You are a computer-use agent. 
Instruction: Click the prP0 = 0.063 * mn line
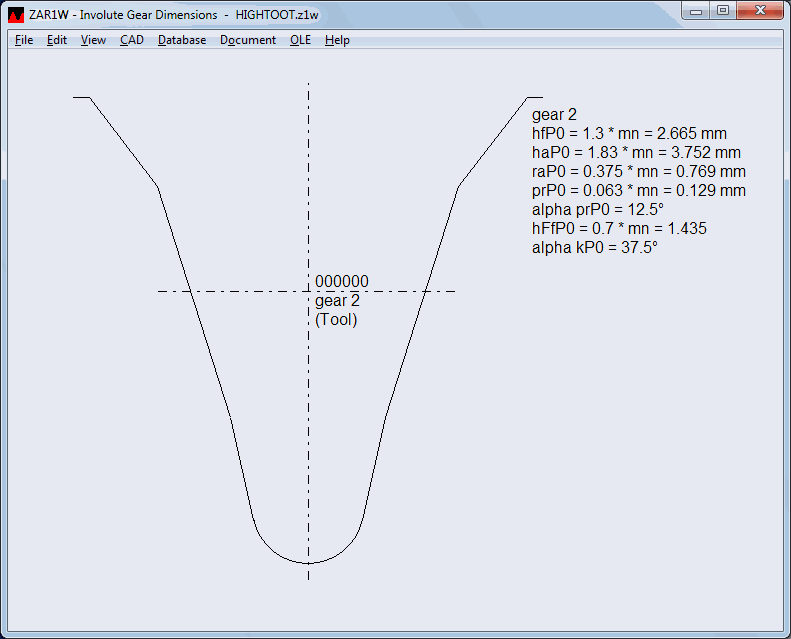[x=639, y=191]
